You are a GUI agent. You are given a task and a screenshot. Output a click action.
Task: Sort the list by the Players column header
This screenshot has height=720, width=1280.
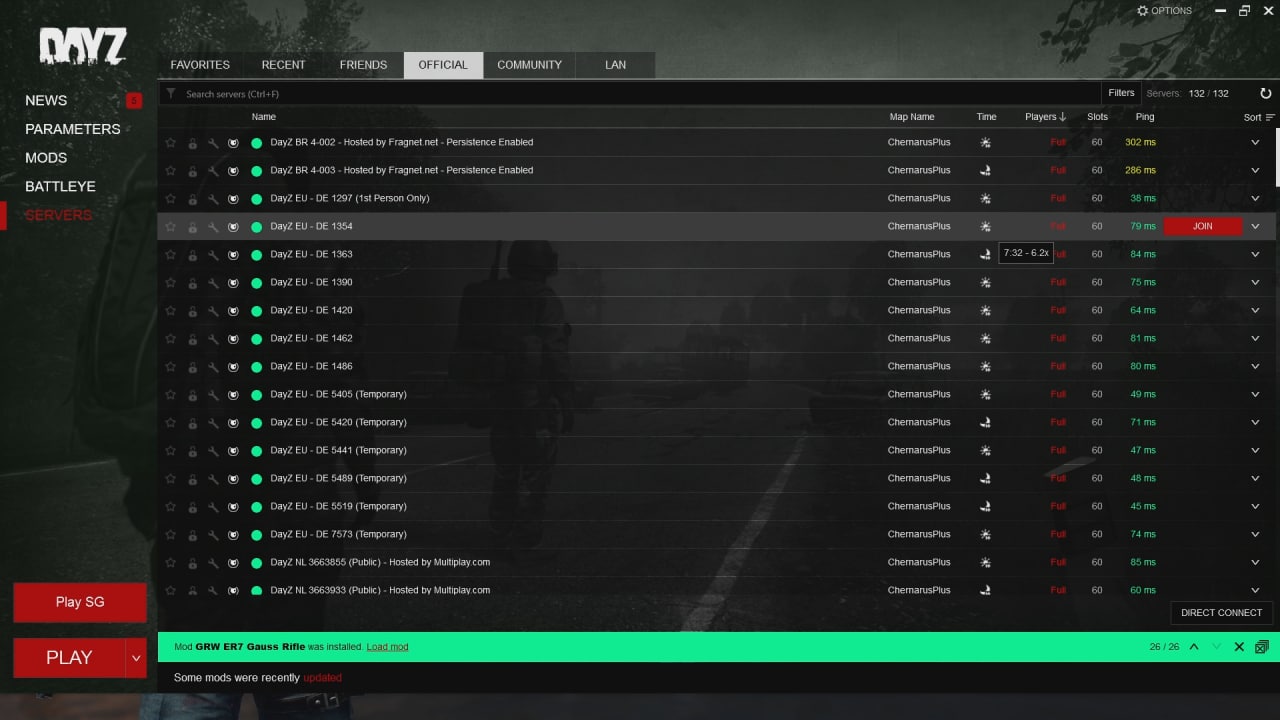1045,117
